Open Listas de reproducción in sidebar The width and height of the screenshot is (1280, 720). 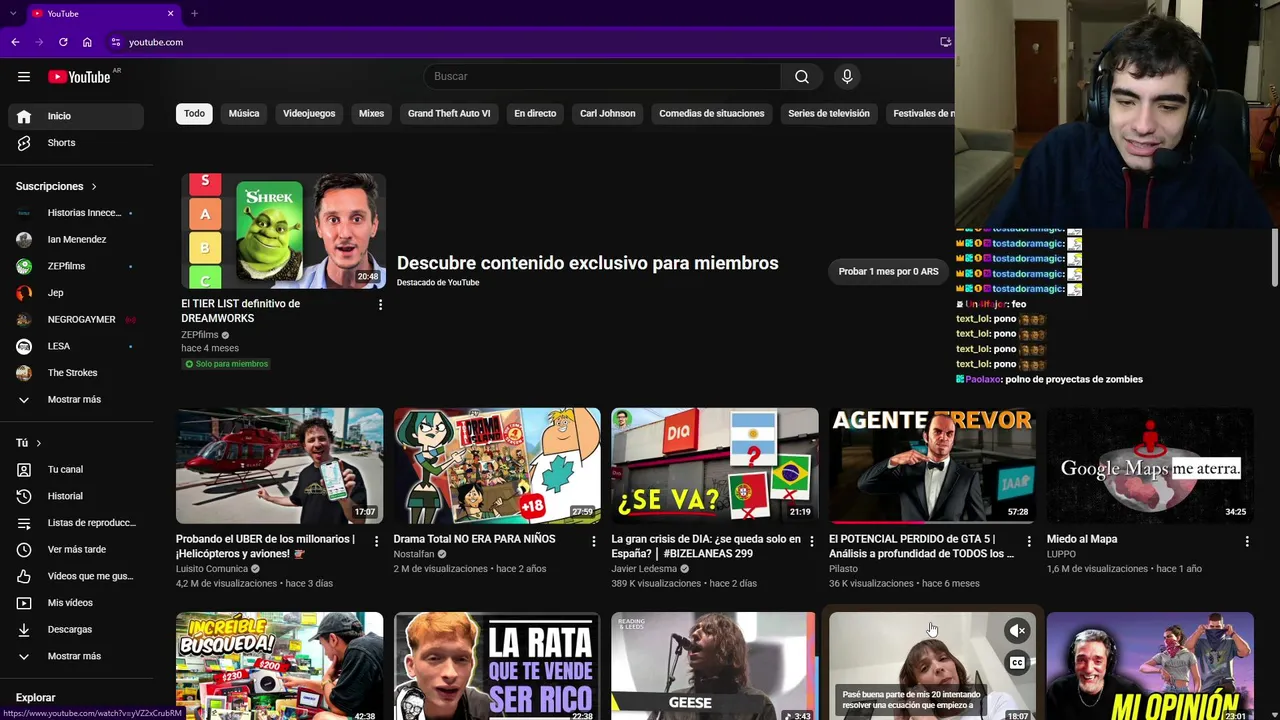pos(76,523)
